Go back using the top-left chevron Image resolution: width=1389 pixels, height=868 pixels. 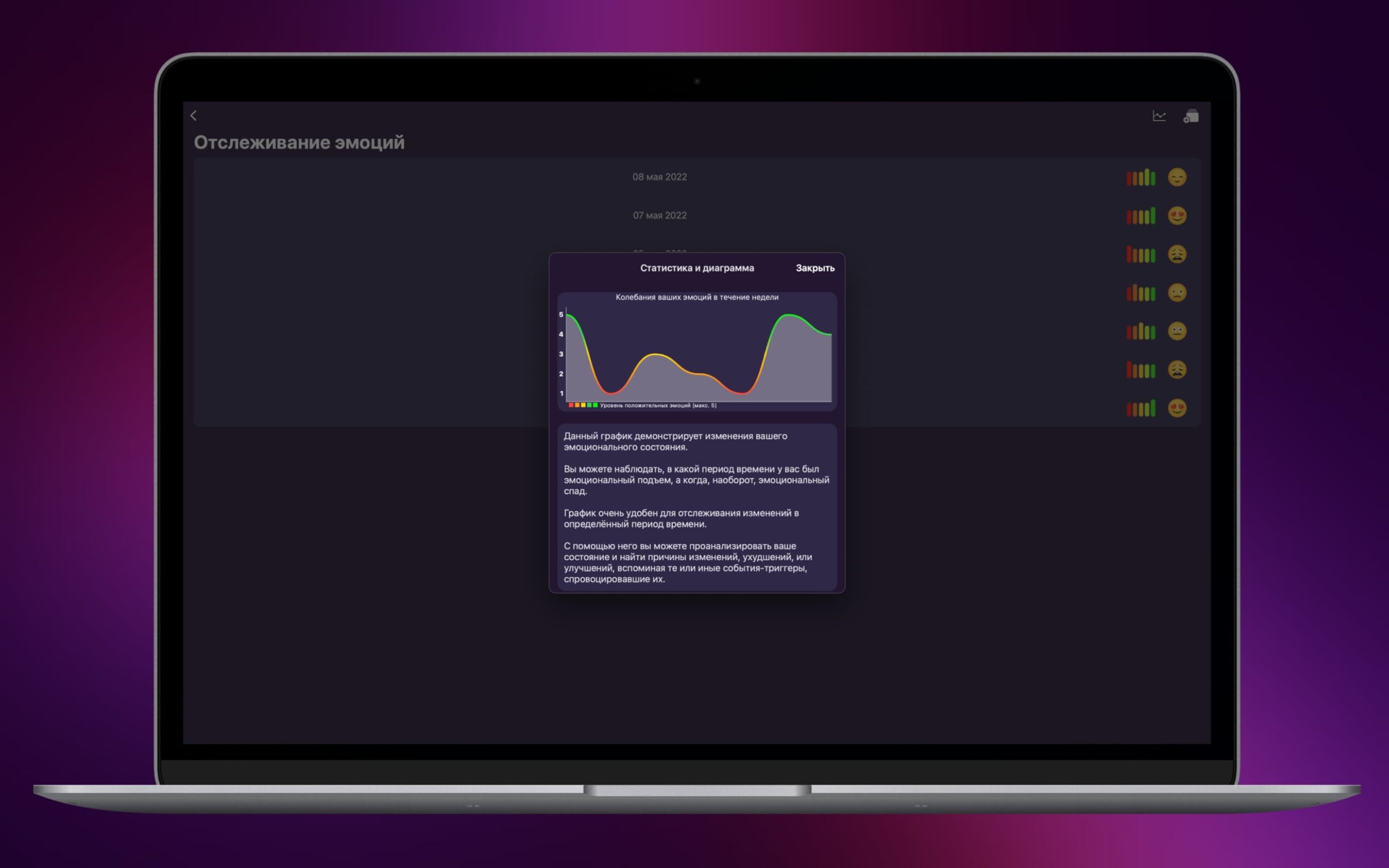[193, 116]
